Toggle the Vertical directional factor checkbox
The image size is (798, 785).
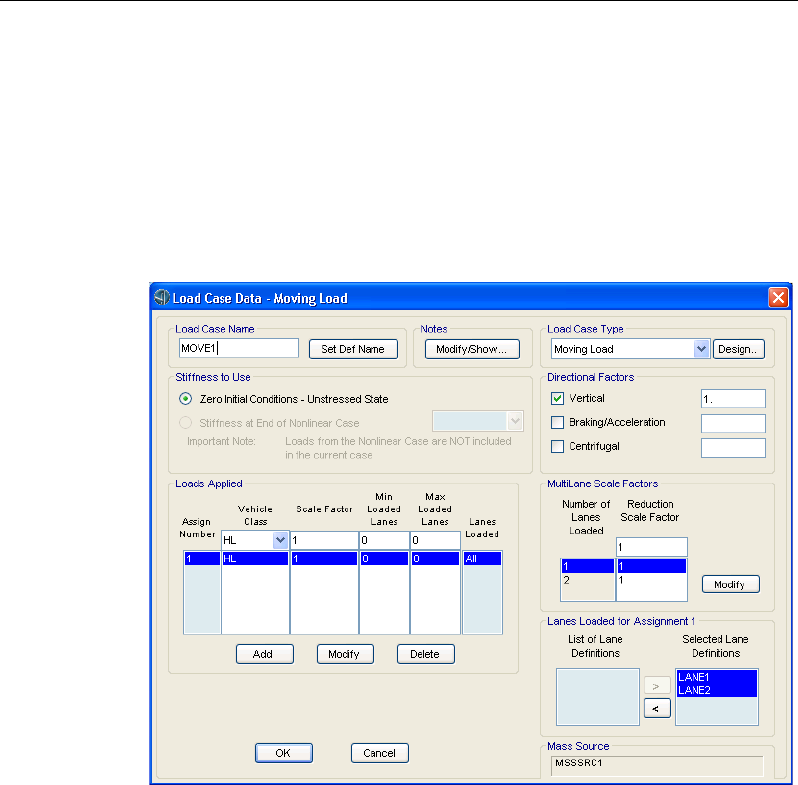click(558, 398)
